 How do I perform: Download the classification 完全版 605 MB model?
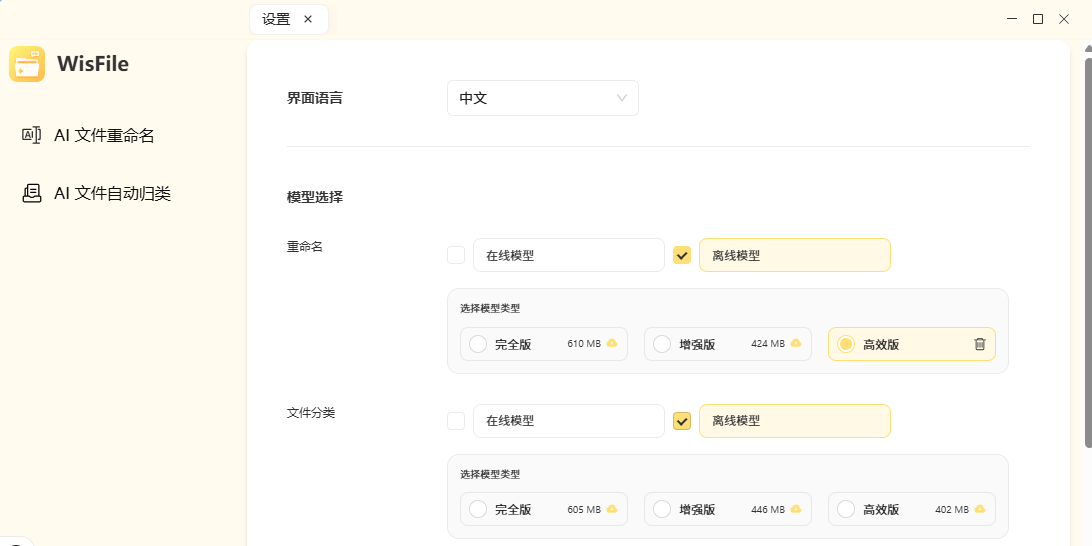612,509
